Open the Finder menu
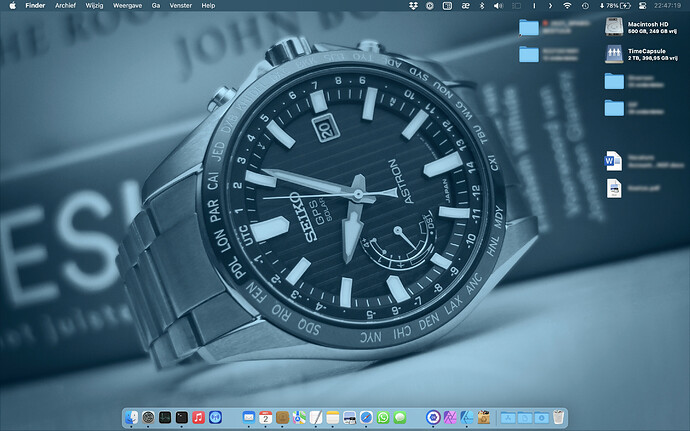Screen dimensions: 690x431 tap(35, 6)
